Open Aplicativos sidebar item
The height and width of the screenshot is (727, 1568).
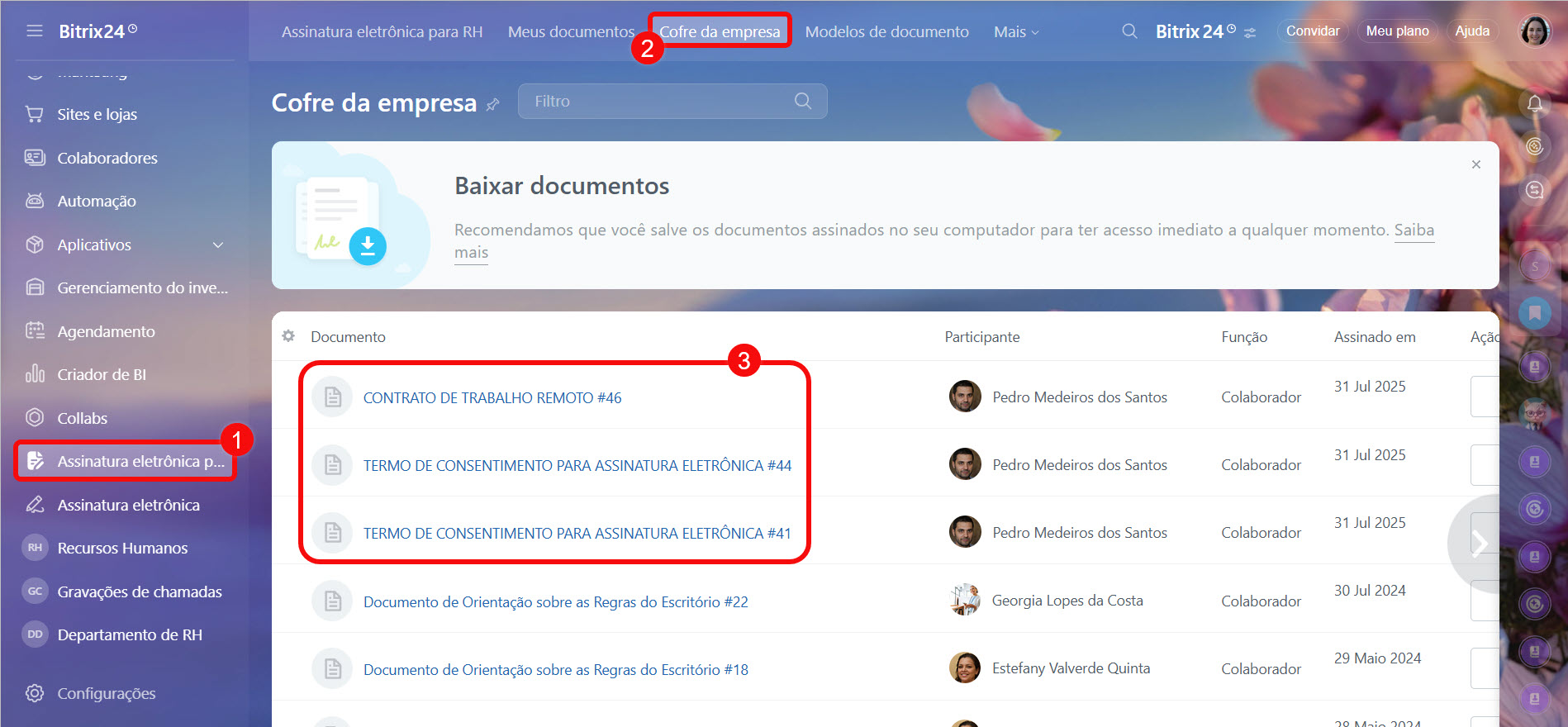[x=94, y=245]
